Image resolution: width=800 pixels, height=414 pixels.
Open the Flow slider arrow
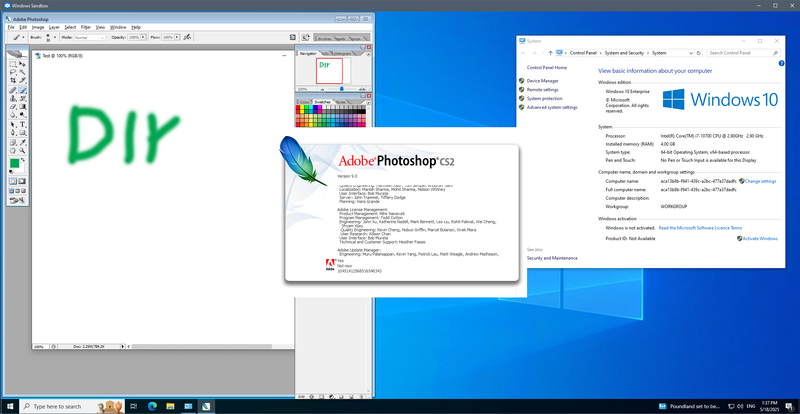[177, 37]
